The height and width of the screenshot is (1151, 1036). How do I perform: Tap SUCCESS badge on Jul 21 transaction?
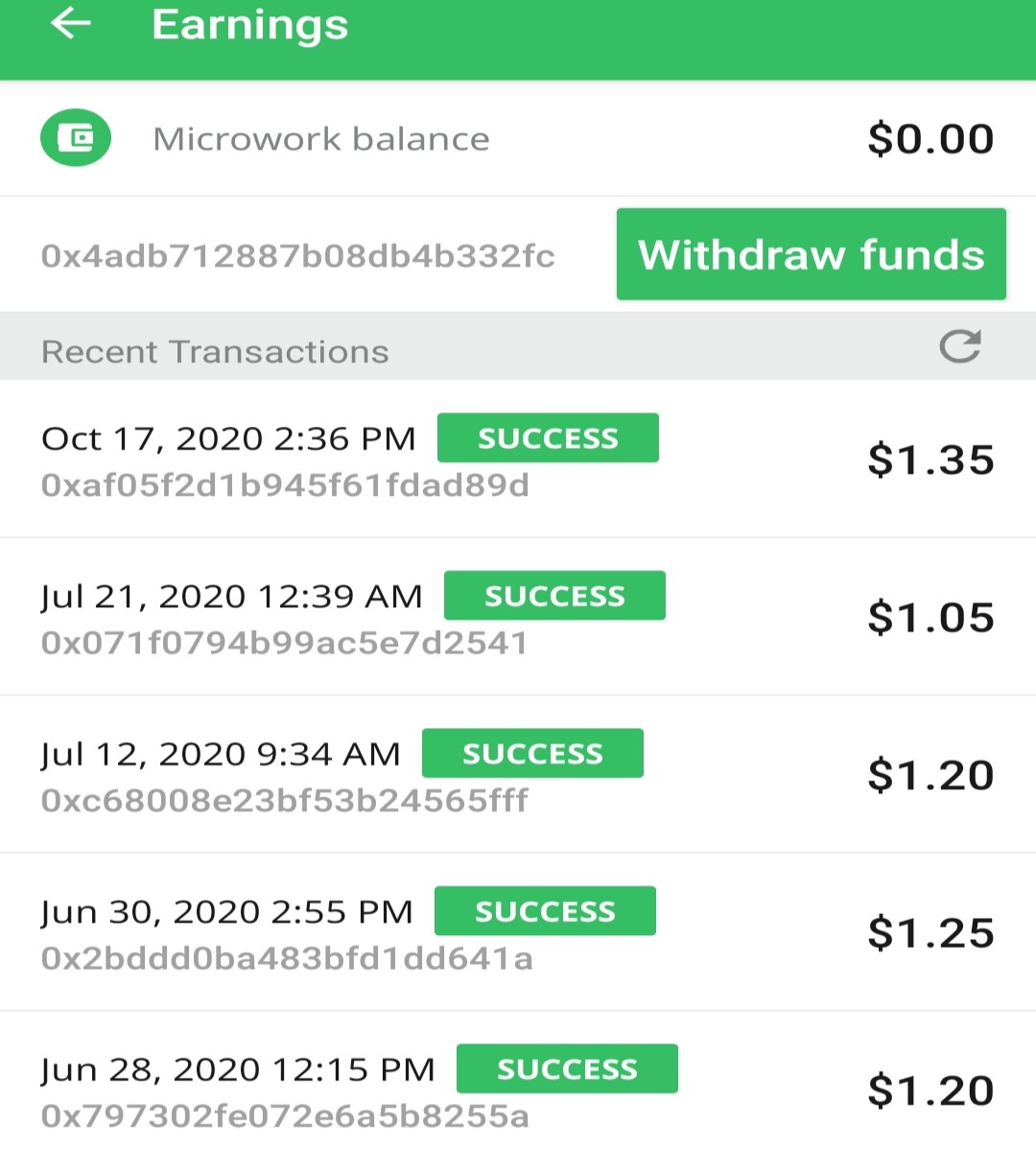pos(554,596)
